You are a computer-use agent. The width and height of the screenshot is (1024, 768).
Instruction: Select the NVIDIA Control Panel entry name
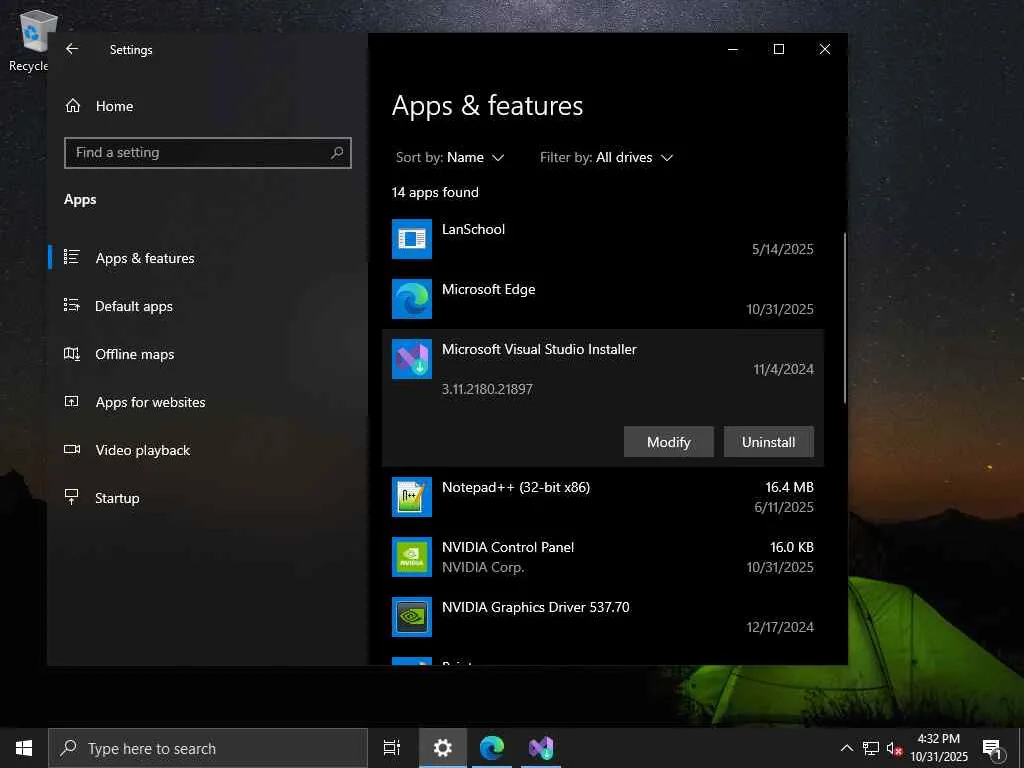click(508, 547)
